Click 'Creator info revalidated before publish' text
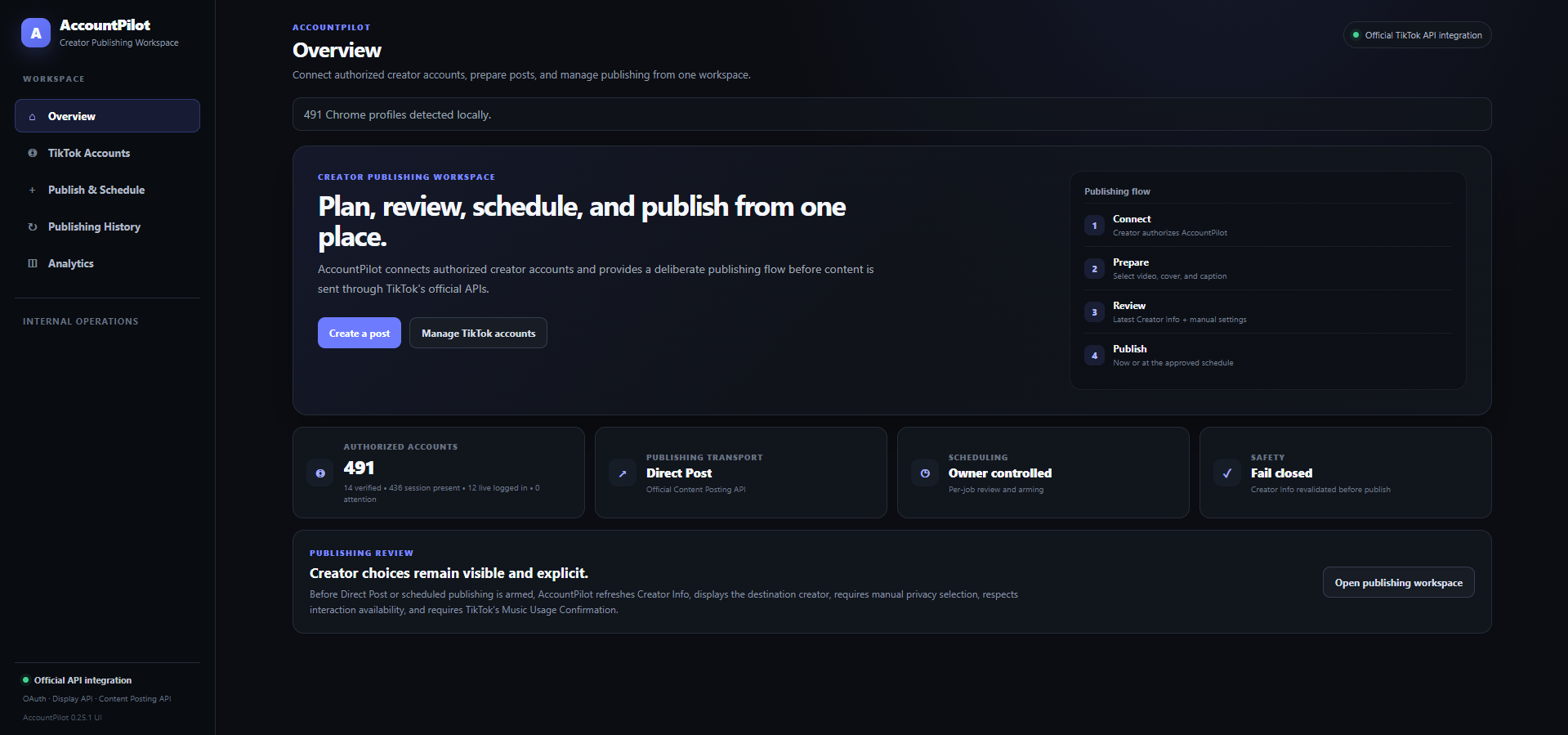The height and width of the screenshot is (735, 1568). (x=1320, y=490)
